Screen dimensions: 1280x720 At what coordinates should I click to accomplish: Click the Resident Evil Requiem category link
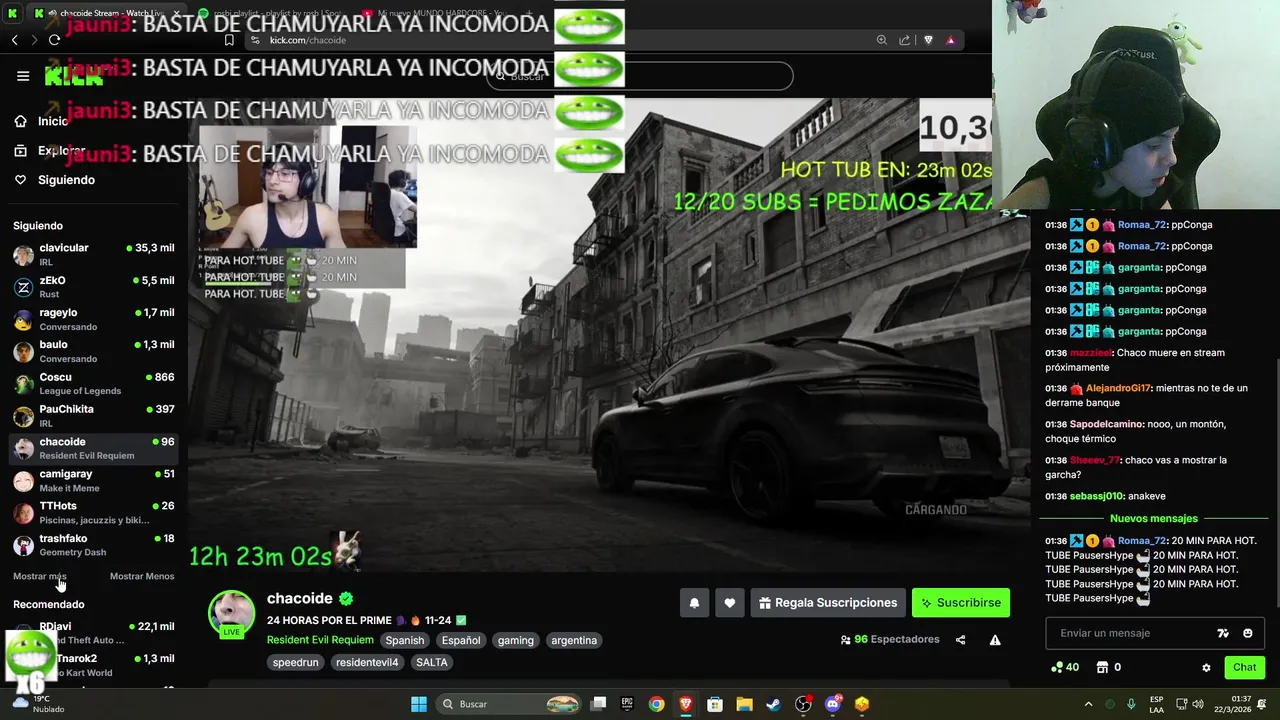(320, 640)
